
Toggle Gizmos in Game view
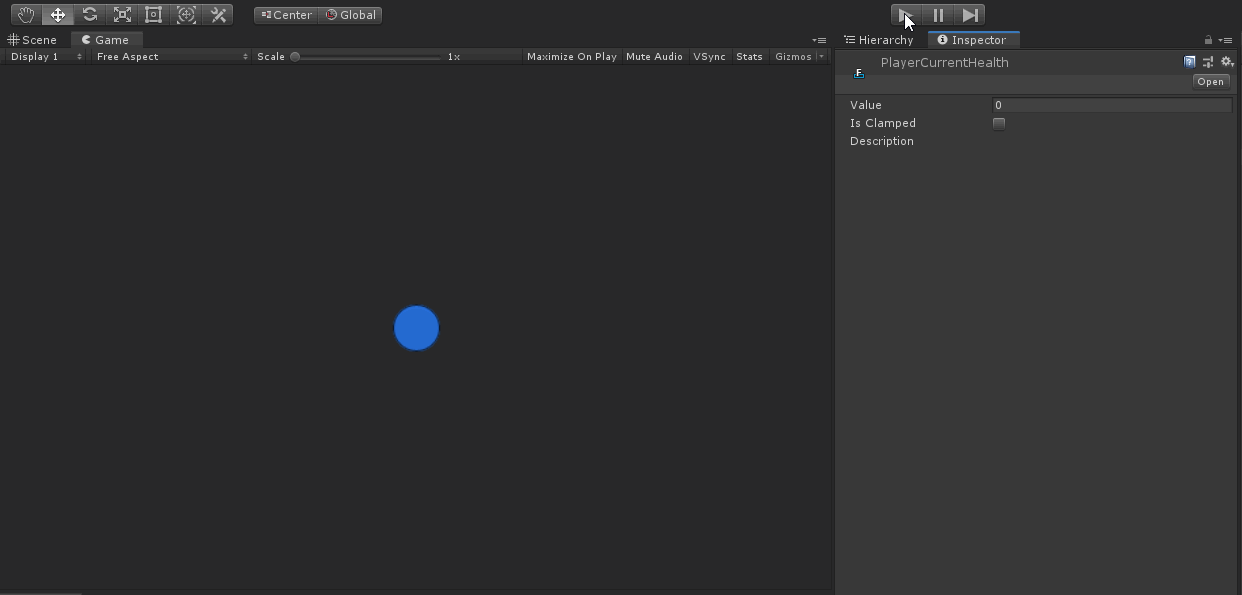click(793, 57)
